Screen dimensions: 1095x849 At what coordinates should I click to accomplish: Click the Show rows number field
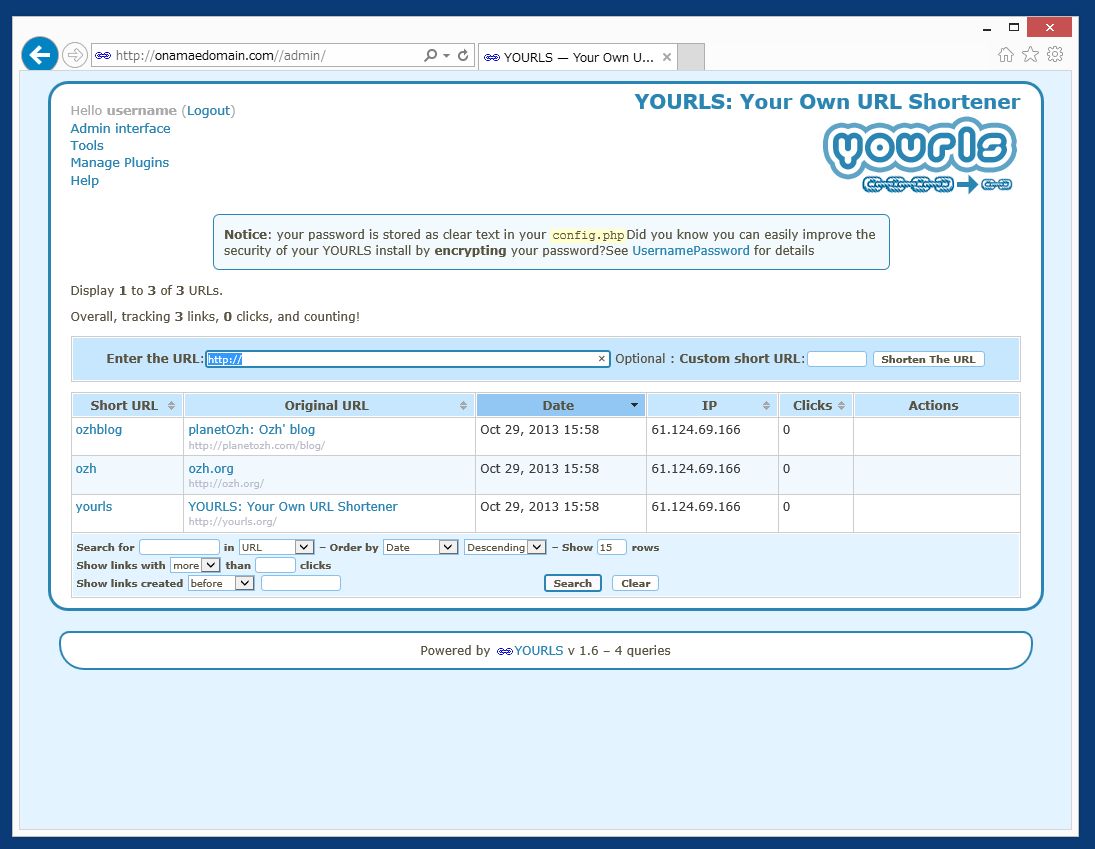click(x=612, y=547)
